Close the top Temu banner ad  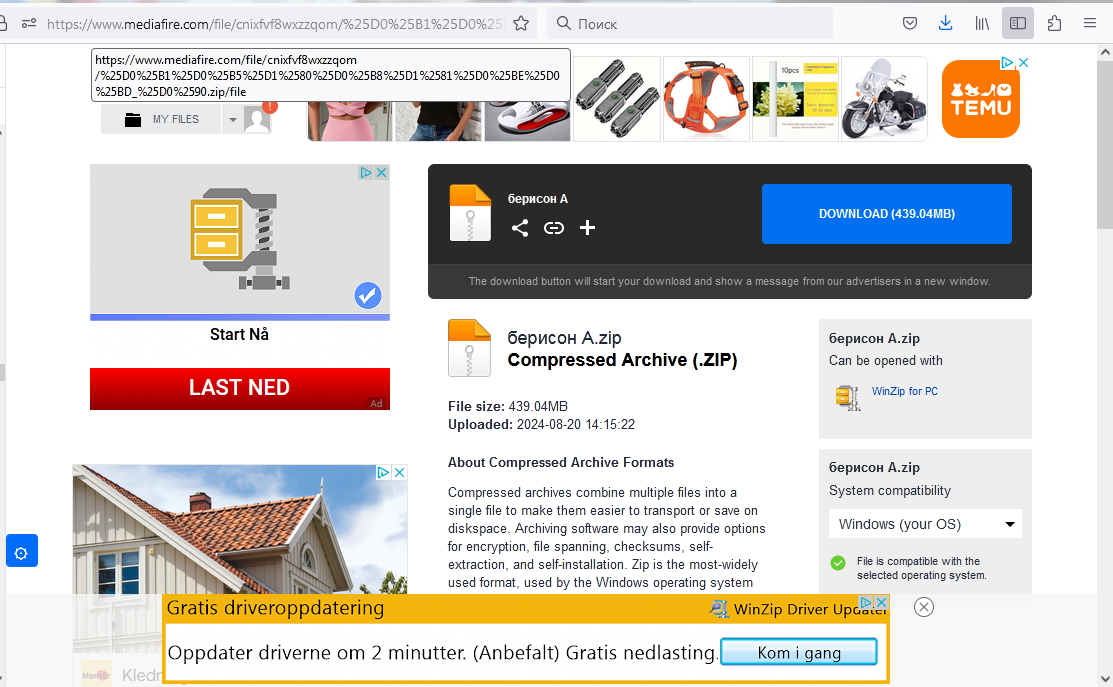(x=1024, y=62)
